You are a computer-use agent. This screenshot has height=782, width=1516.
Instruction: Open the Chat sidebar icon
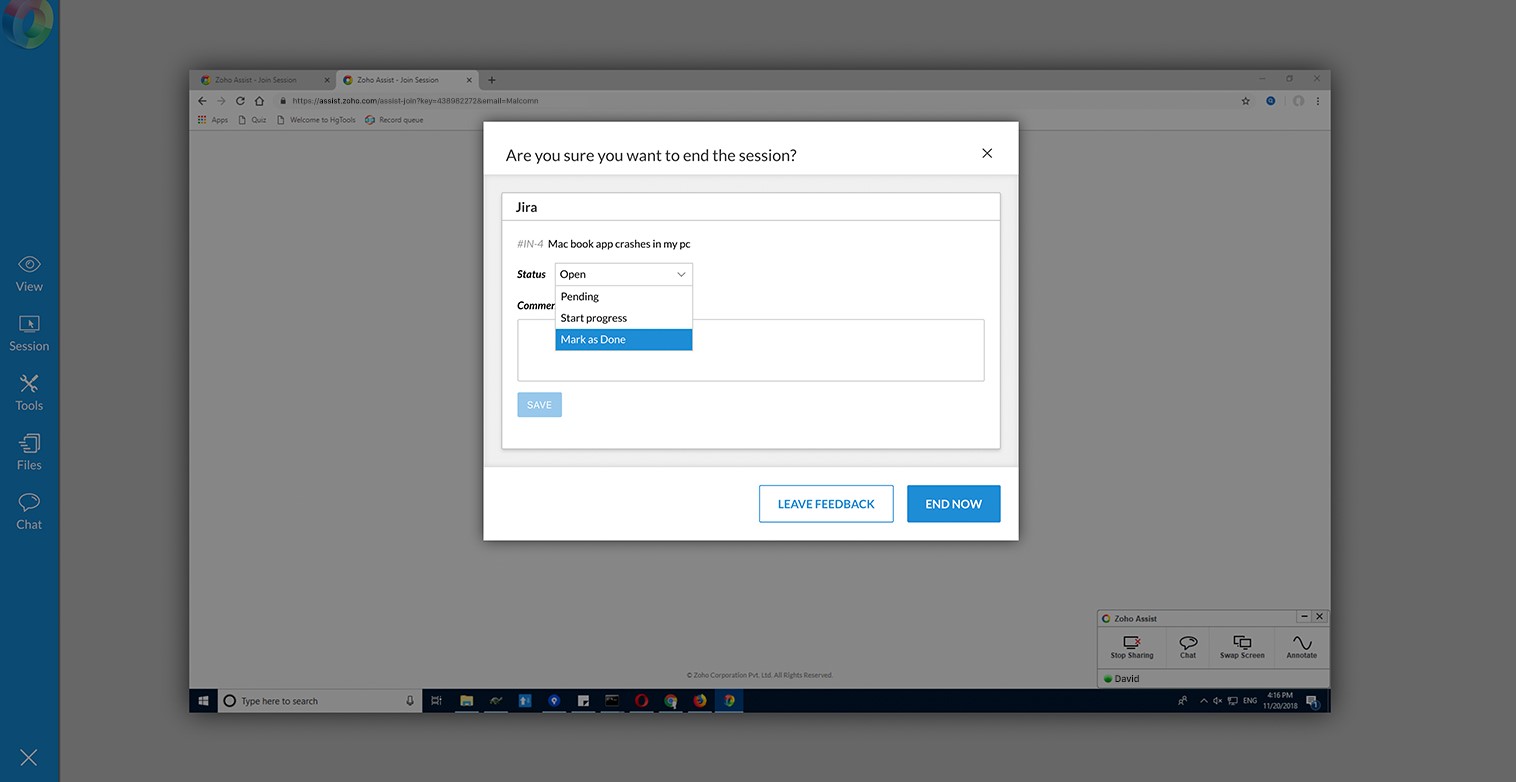(x=29, y=511)
